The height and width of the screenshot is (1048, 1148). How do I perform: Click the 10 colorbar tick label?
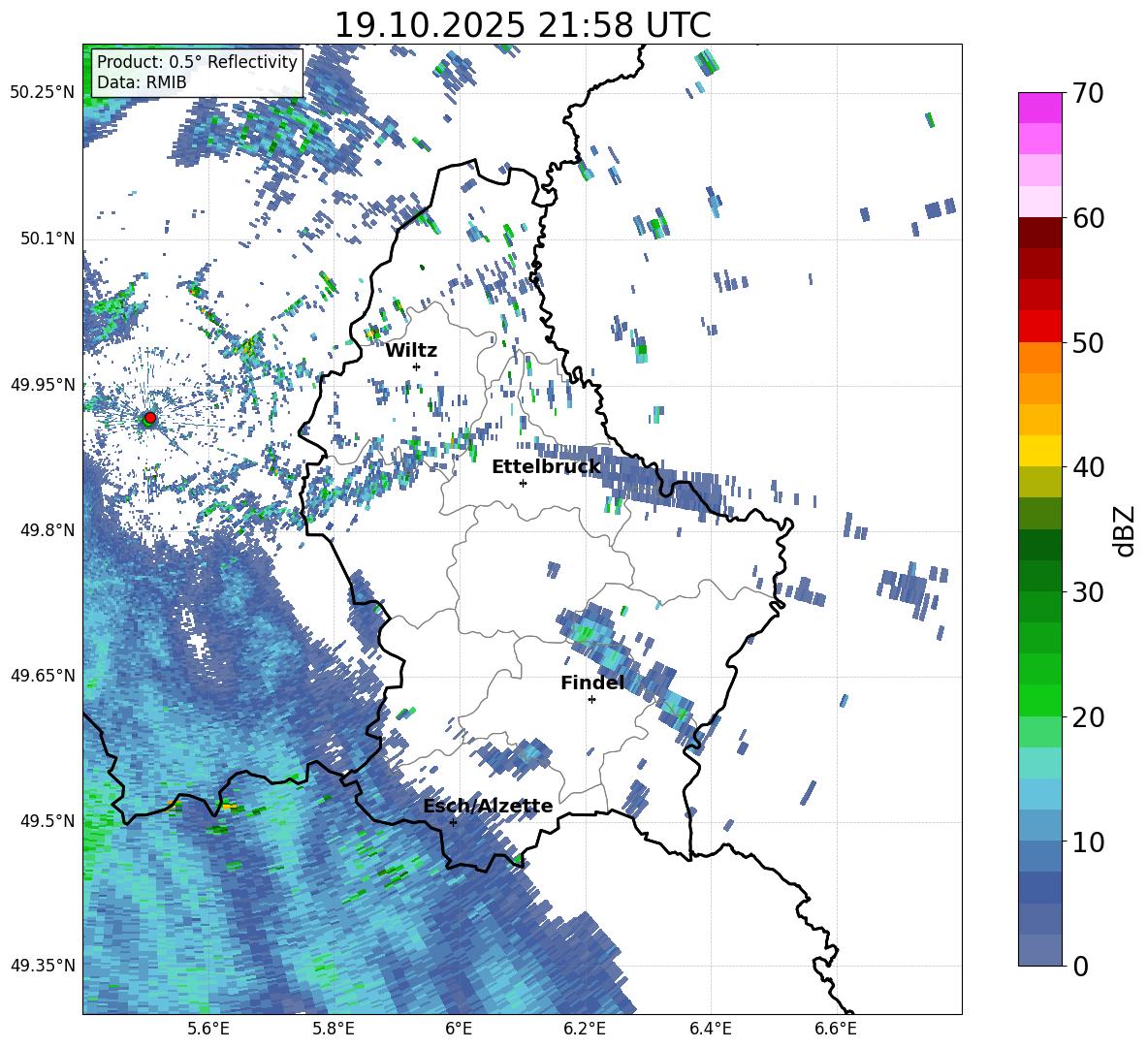click(1088, 842)
